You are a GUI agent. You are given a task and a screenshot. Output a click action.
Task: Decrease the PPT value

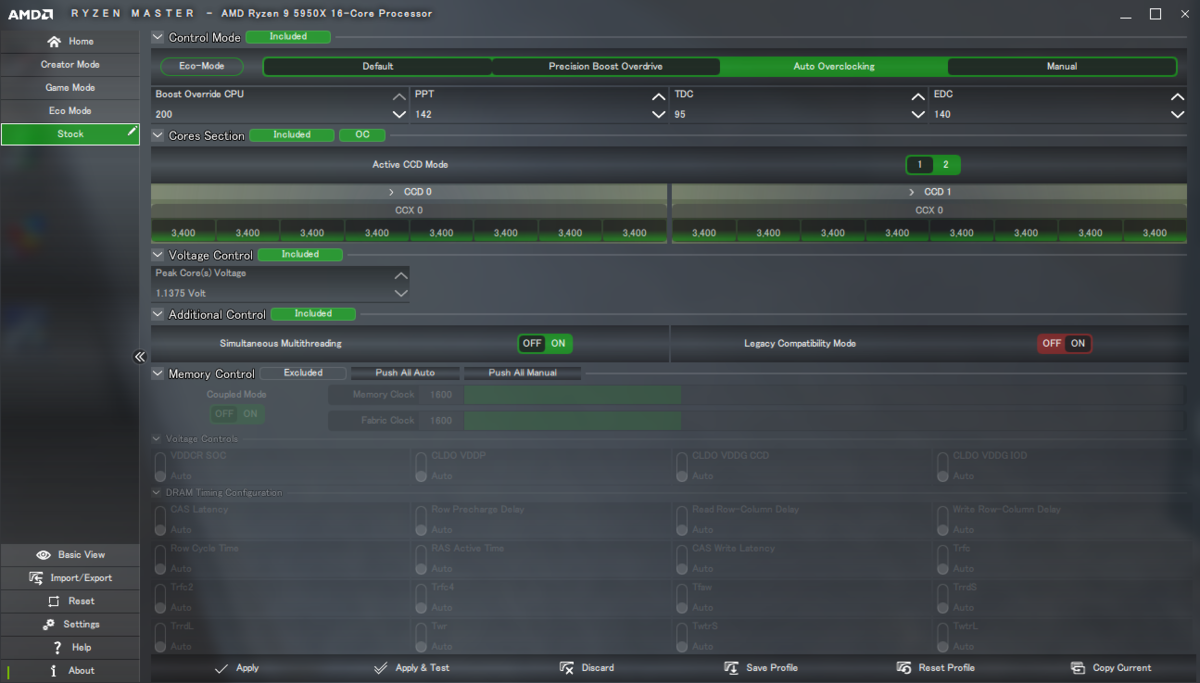(658, 115)
